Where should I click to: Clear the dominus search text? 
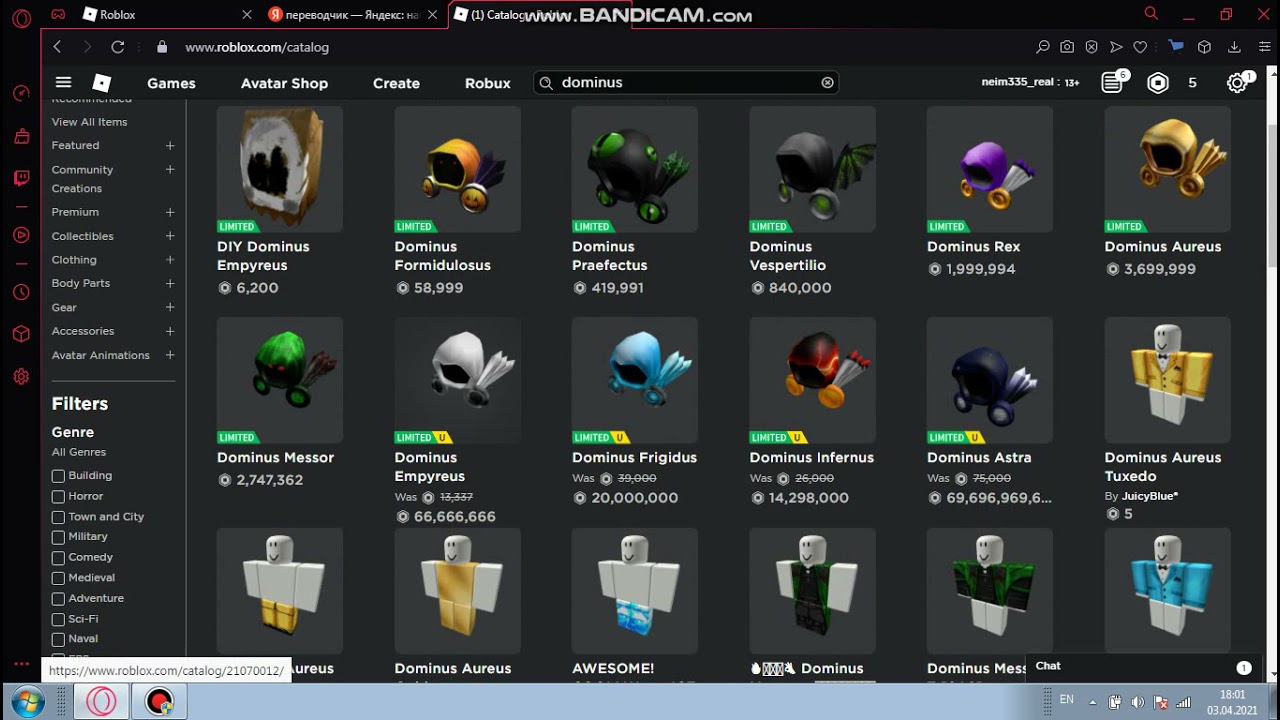tap(827, 83)
